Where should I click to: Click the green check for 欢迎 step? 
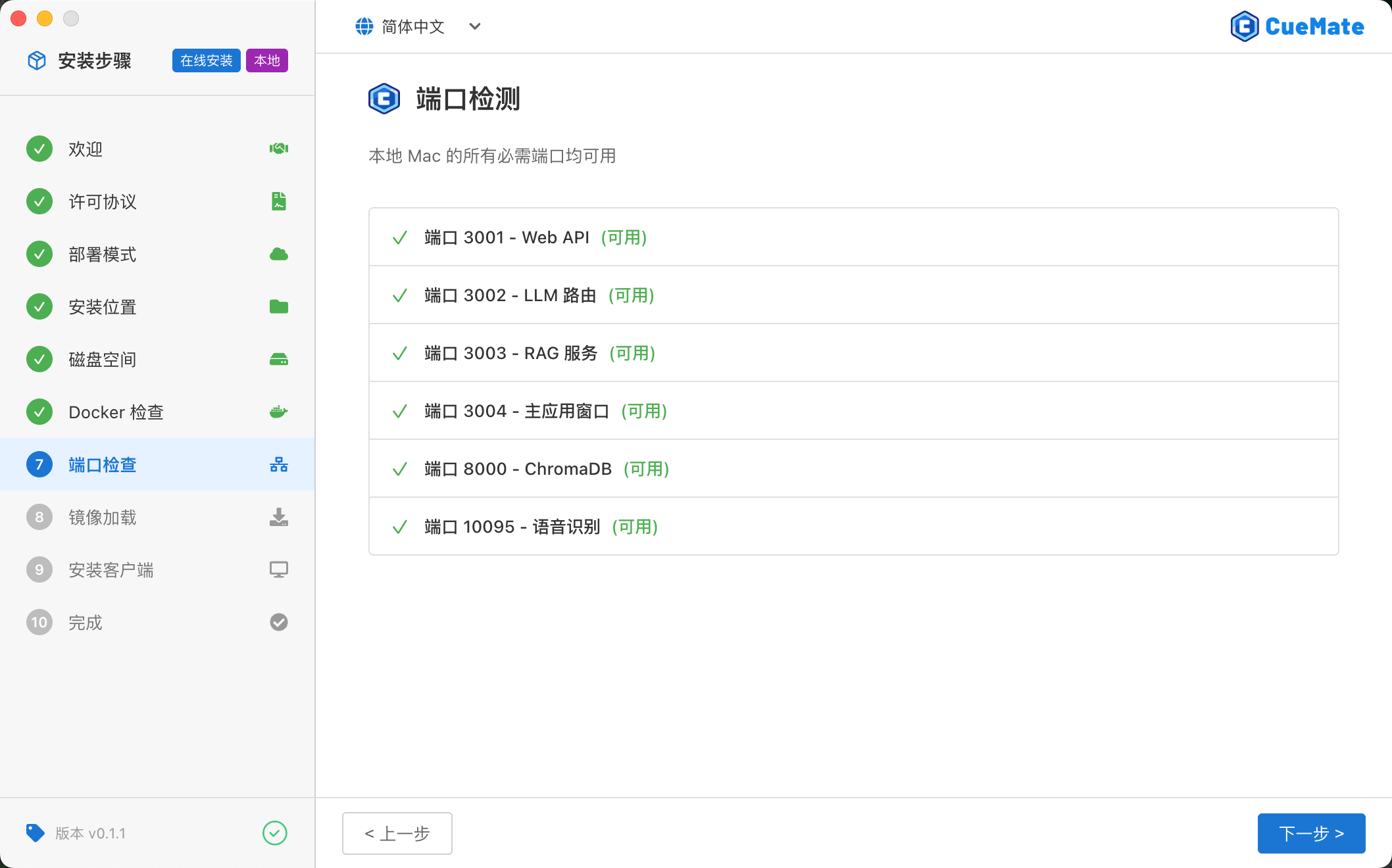tap(39, 149)
